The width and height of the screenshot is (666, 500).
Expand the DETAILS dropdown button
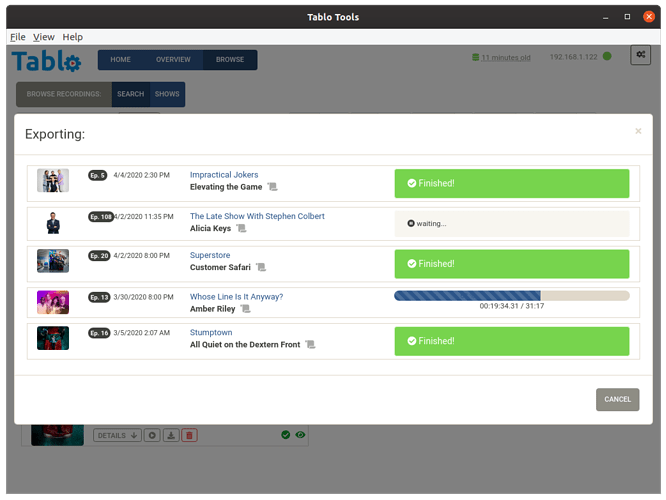point(117,435)
